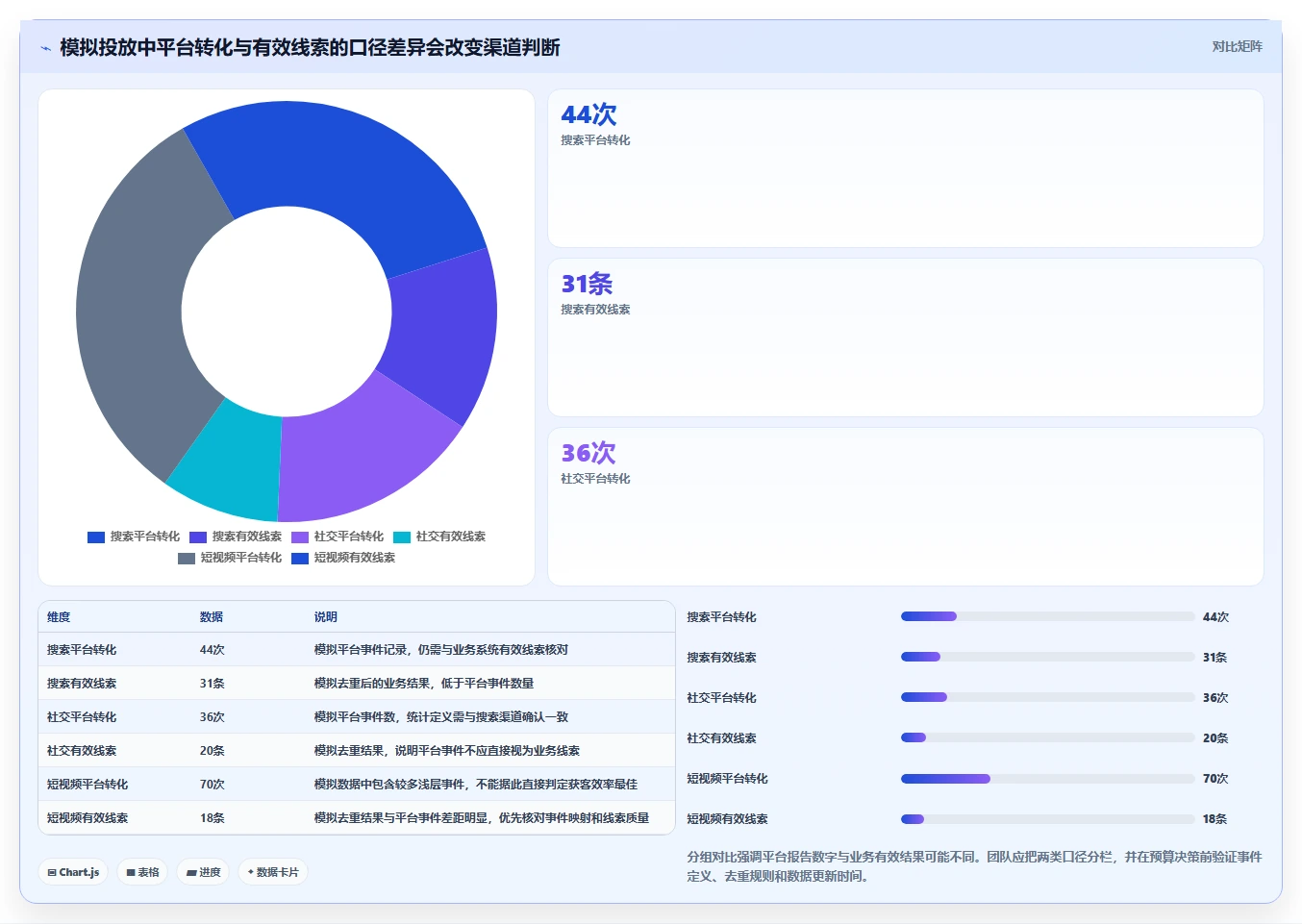The height and width of the screenshot is (924, 1302).
Task: Select the 短视频有效线索 table row name
Action: coord(88,818)
